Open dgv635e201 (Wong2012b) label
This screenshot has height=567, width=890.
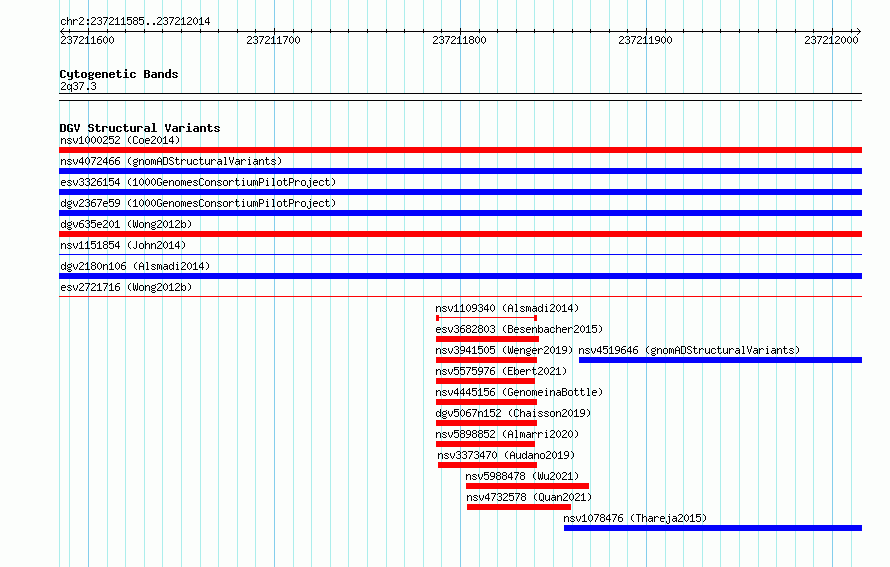pos(126,224)
